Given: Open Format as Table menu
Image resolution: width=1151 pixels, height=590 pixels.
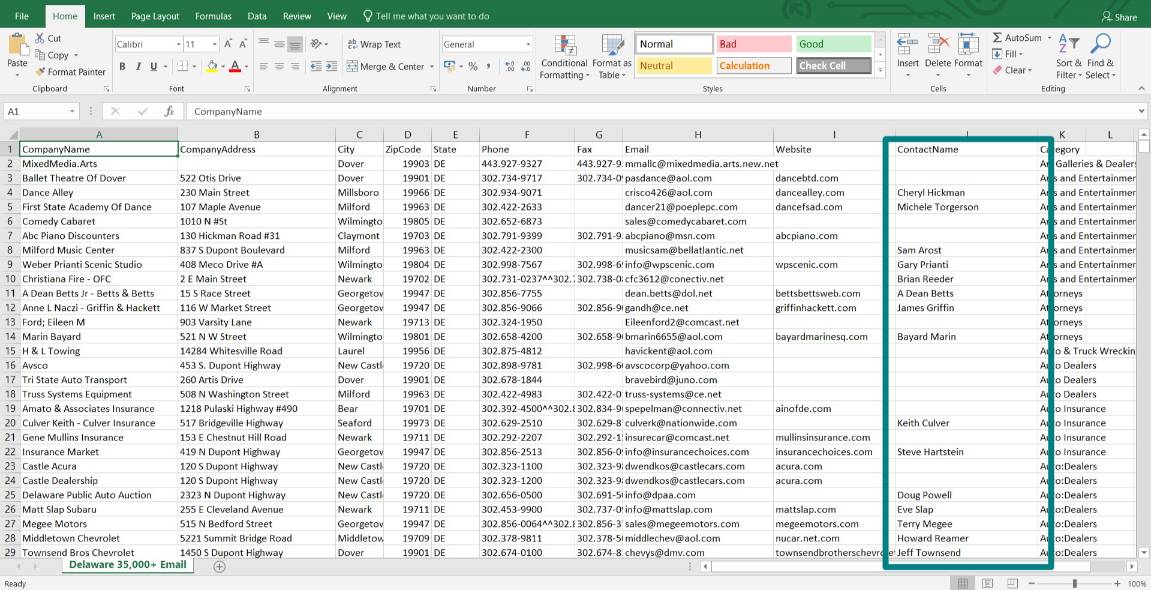Looking at the screenshot, I should [611, 57].
